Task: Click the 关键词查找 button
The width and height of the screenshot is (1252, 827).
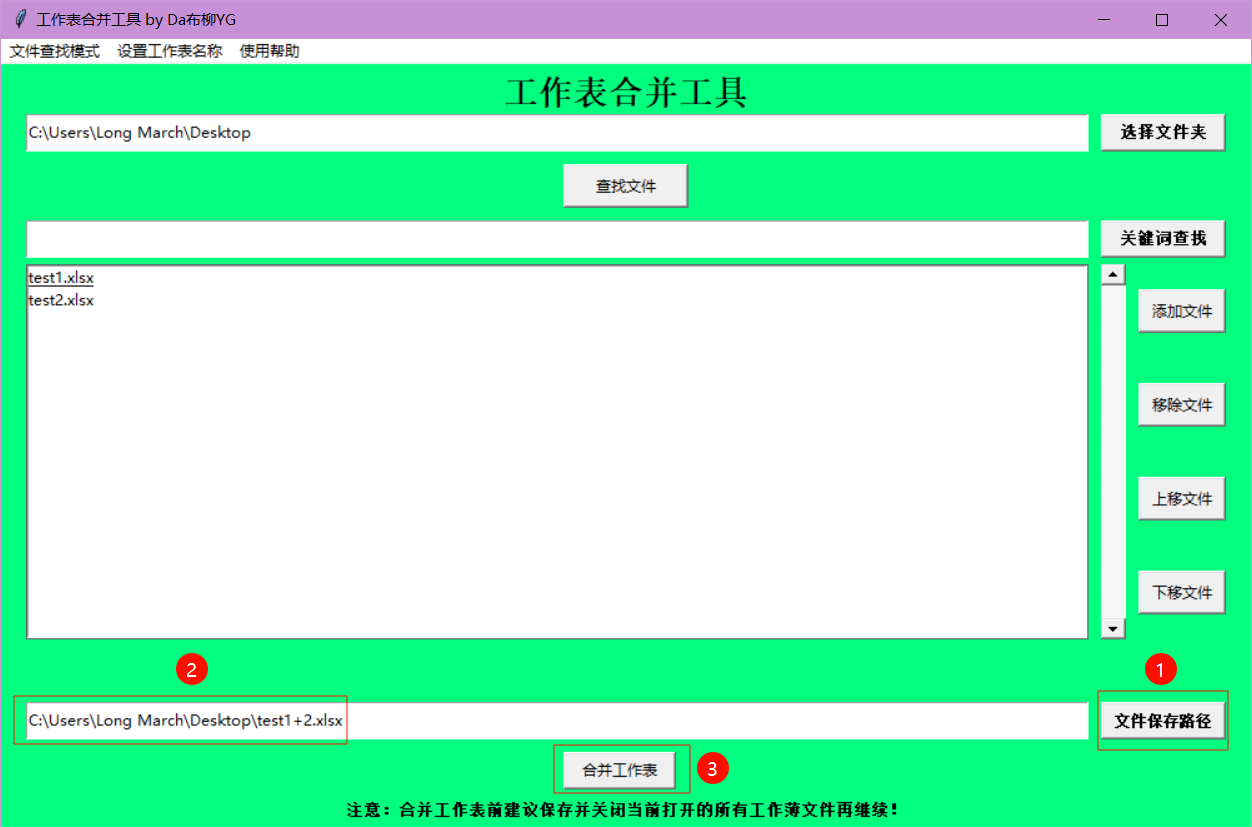Action: (x=1162, y=239)
